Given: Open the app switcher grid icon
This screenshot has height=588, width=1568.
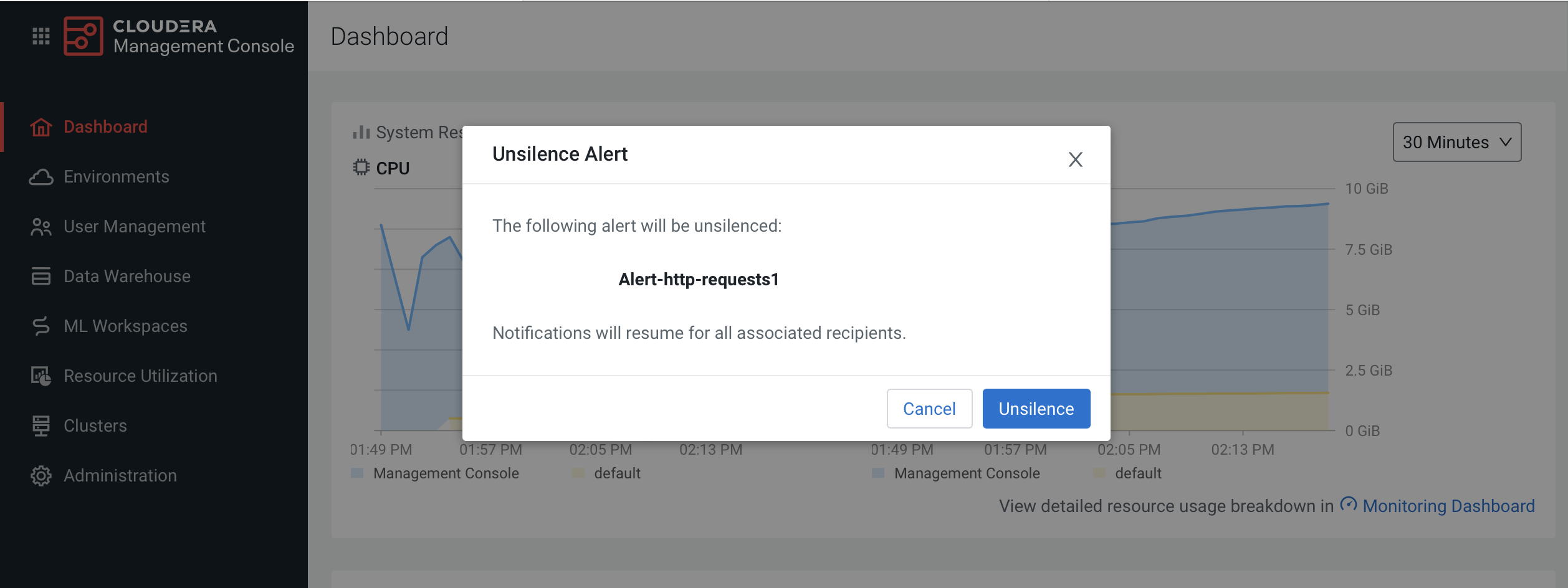Looking at the screenshot, I should [x=41, y=36].
